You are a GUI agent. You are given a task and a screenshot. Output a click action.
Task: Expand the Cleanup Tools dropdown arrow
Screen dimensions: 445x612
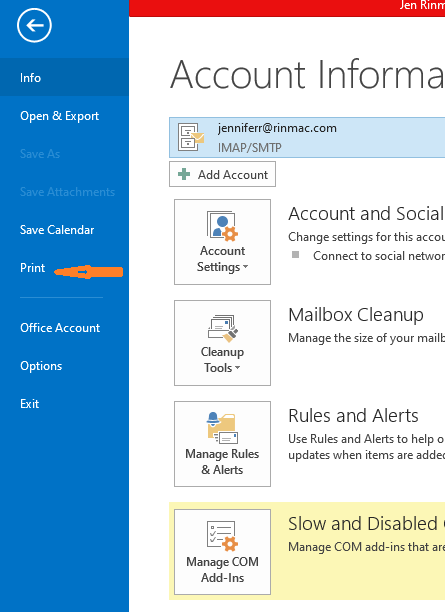coord(238,368)
